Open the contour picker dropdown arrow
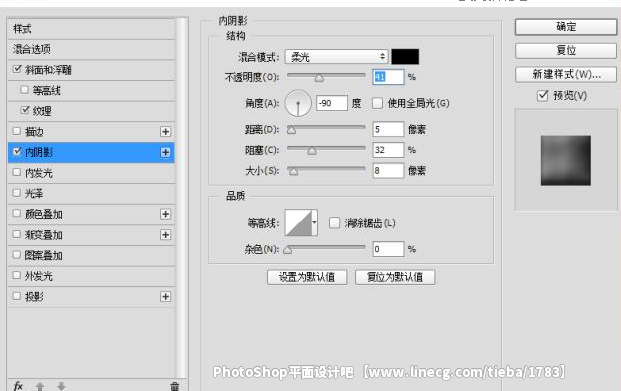 click(314, 223)
